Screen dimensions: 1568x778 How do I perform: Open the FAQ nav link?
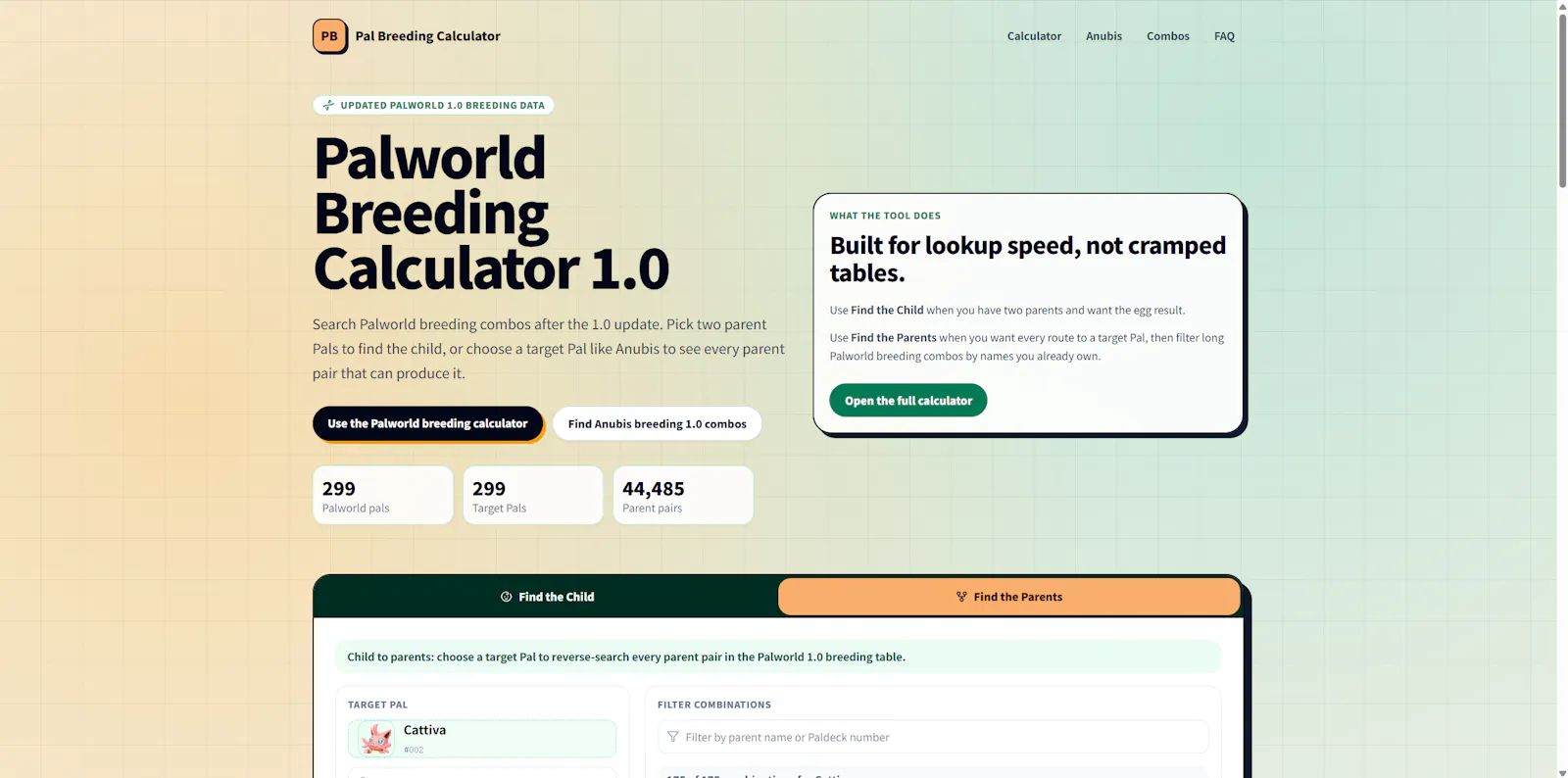point(1224,36)
